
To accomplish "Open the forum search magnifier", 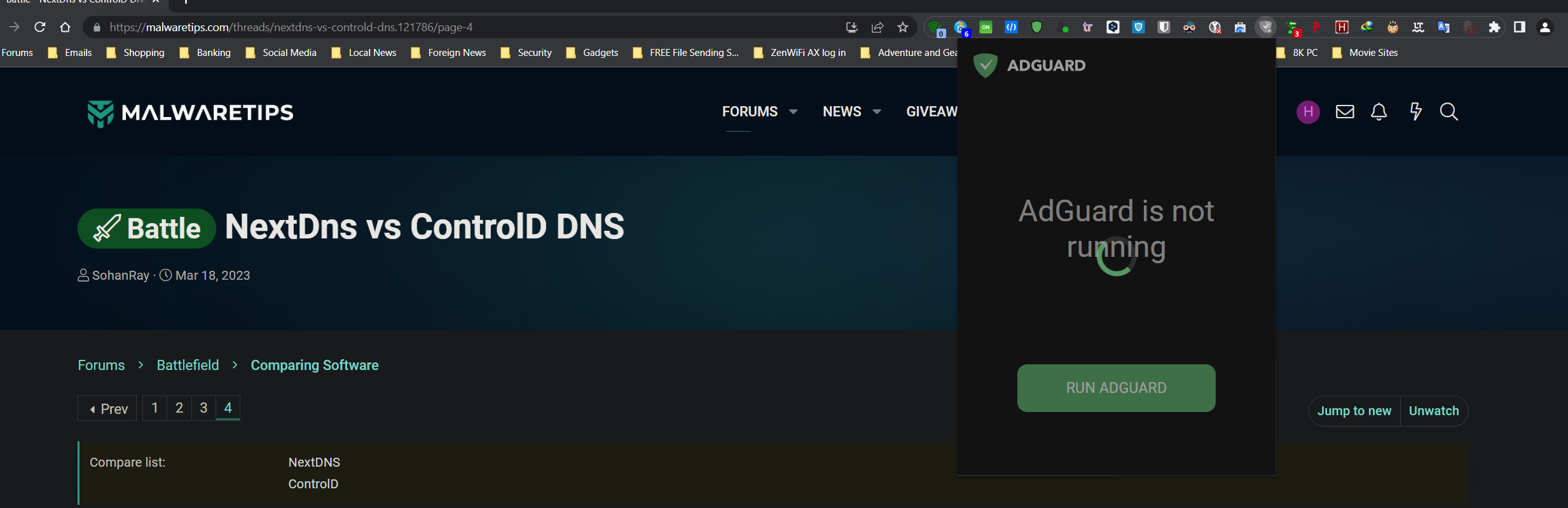I will (1448, 112).
